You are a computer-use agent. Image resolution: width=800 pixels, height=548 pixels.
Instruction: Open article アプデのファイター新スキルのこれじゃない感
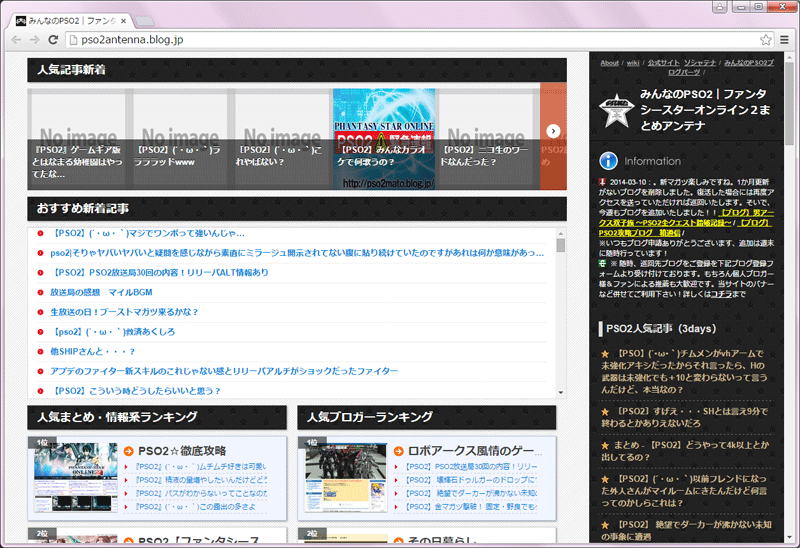(224, 371)
